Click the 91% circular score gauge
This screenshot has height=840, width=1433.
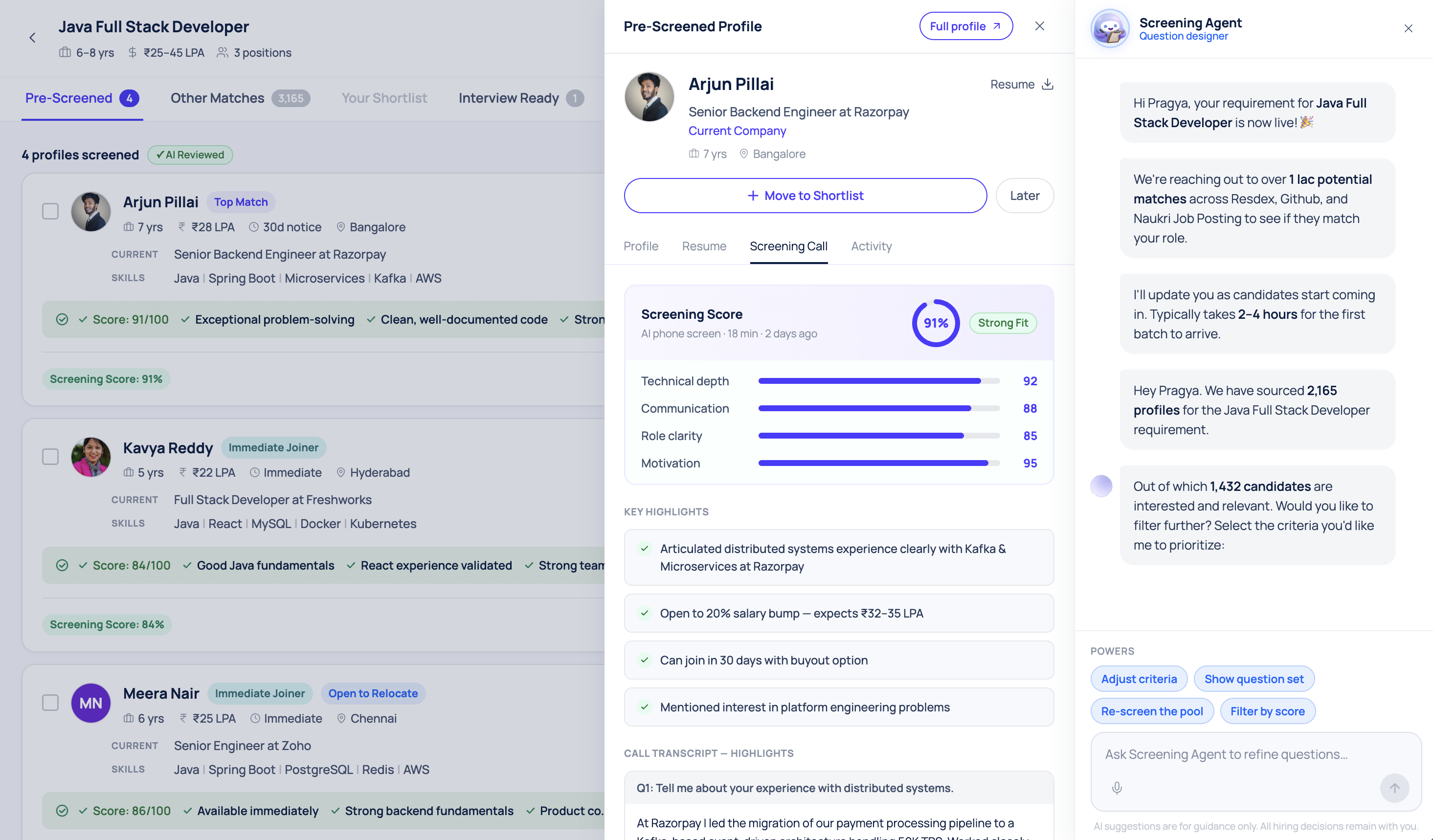coord(936,323)
